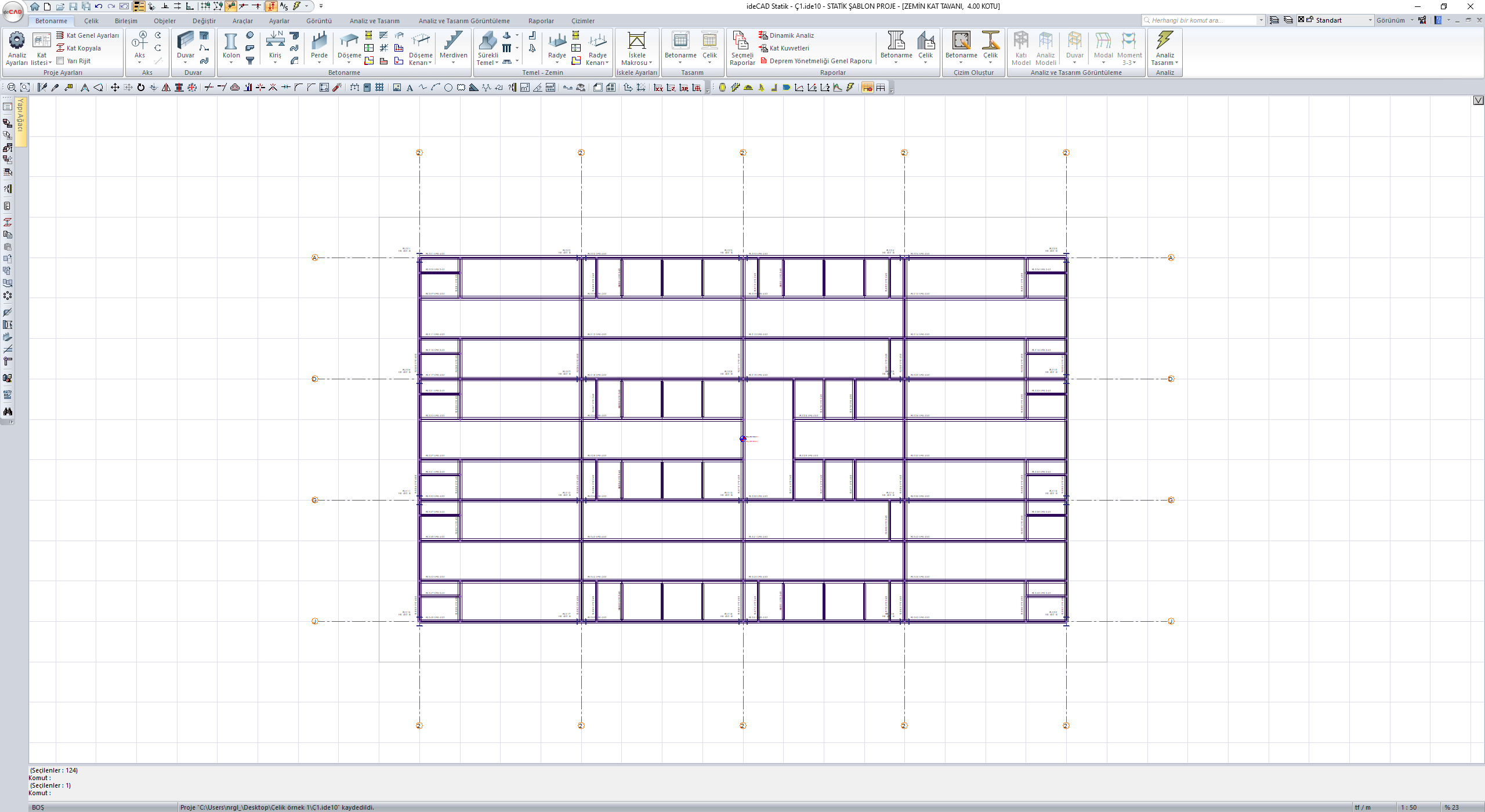Open the Görünüm dropdown menu
Screen dimensions: 1485x812
click(x=1395, y=20)
